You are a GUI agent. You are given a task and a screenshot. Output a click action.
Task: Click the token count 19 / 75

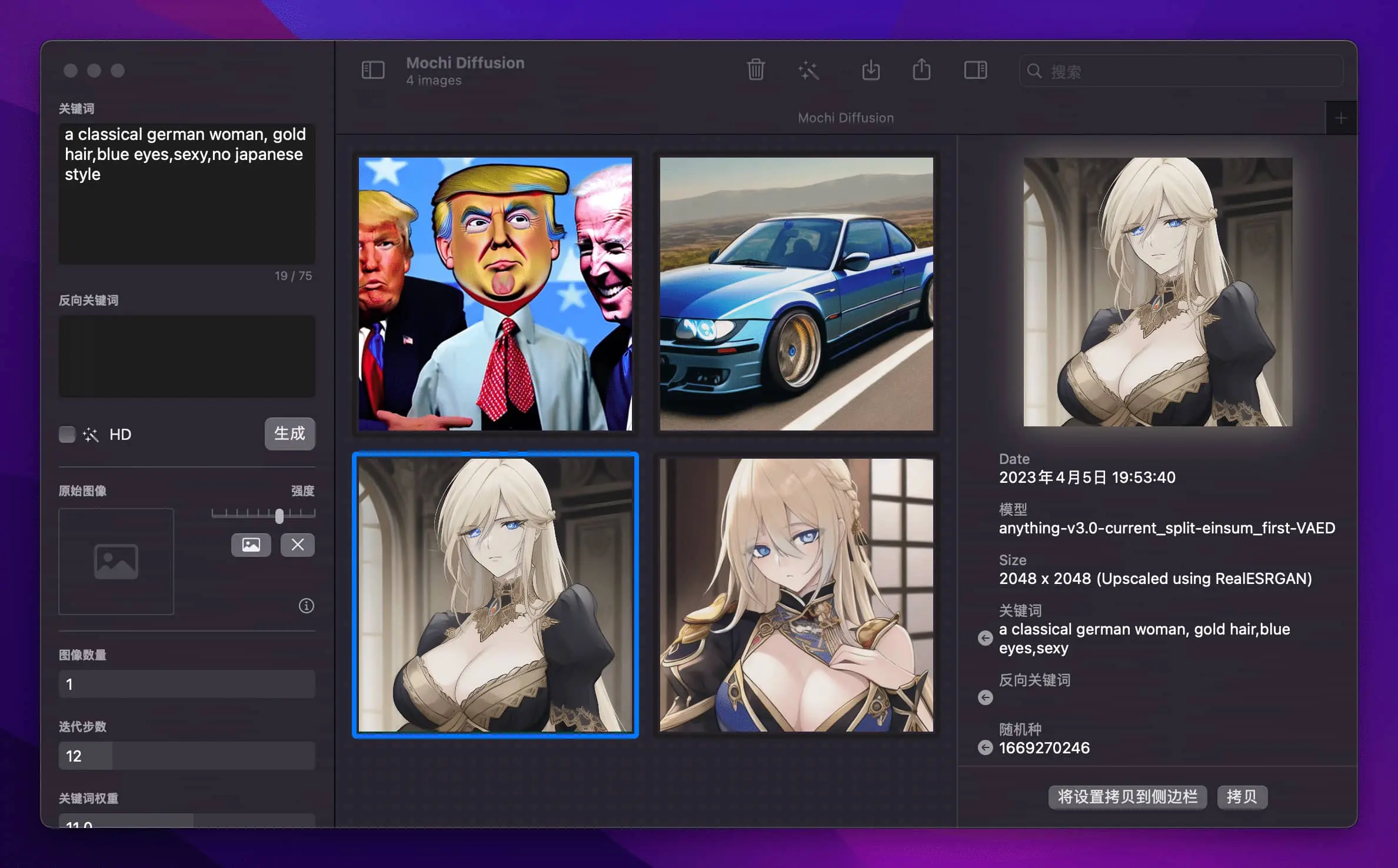click(x=293, y=276)
